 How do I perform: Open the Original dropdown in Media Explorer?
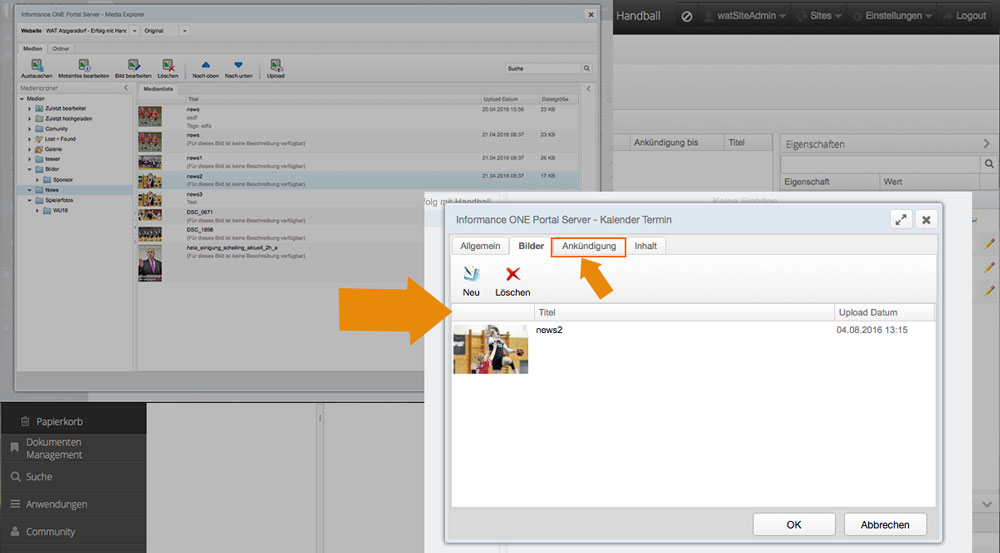(184, 31)
